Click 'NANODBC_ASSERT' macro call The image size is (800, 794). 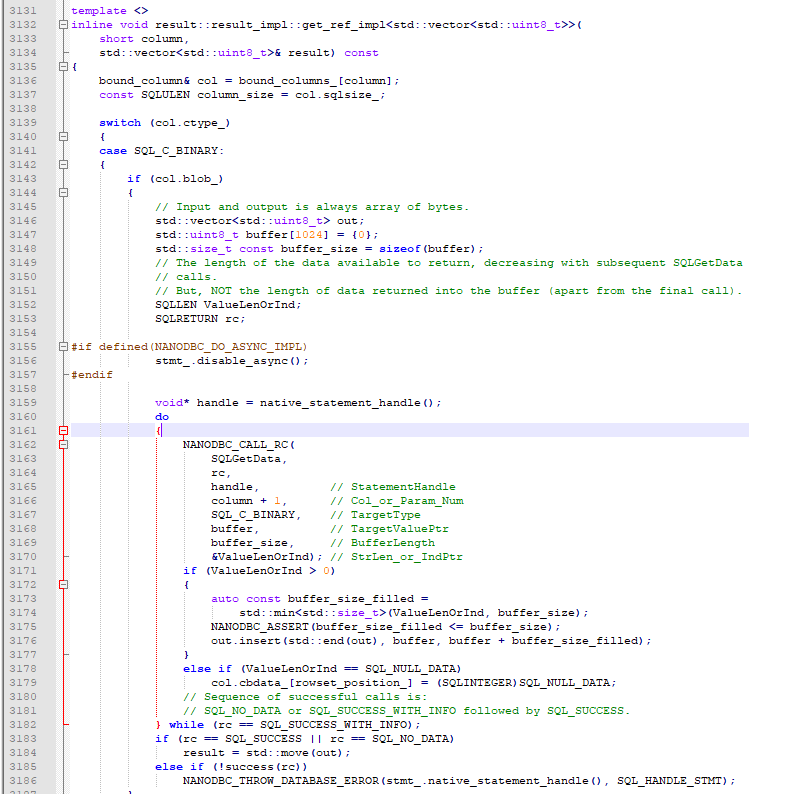pyautogui.click(x=260, y=626)
